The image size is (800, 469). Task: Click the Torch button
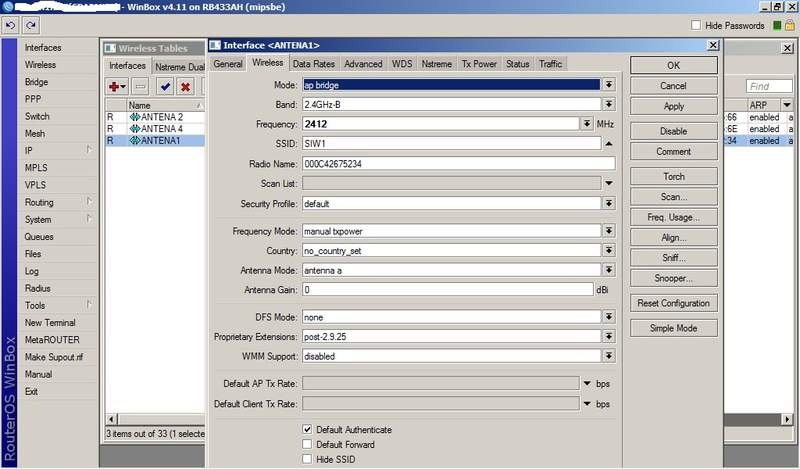(x=673, y=177)
